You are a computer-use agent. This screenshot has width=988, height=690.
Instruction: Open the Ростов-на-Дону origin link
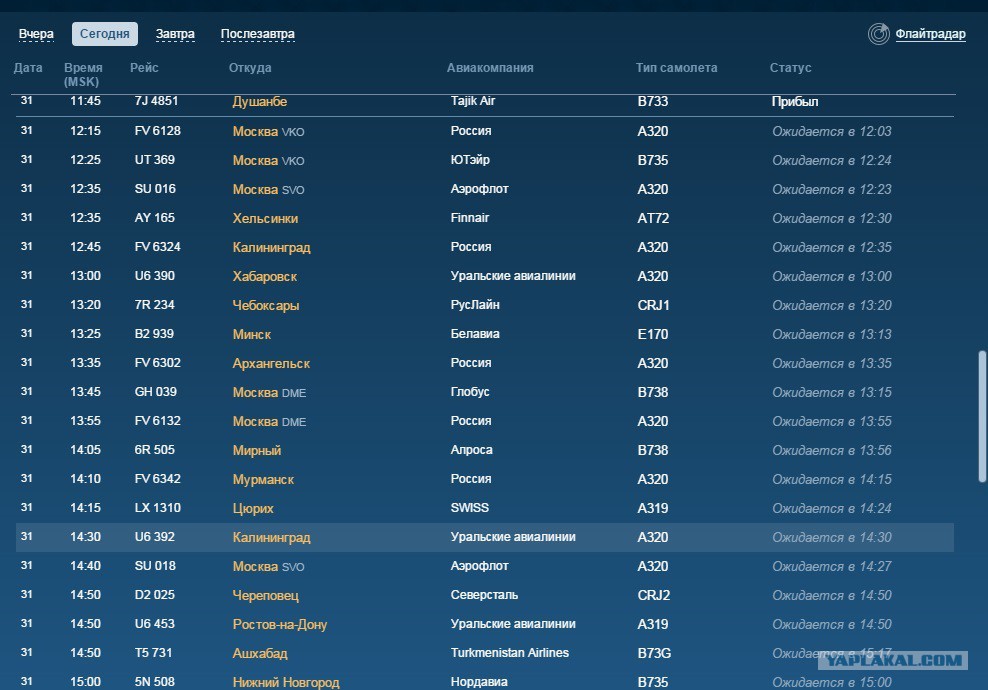280,624
